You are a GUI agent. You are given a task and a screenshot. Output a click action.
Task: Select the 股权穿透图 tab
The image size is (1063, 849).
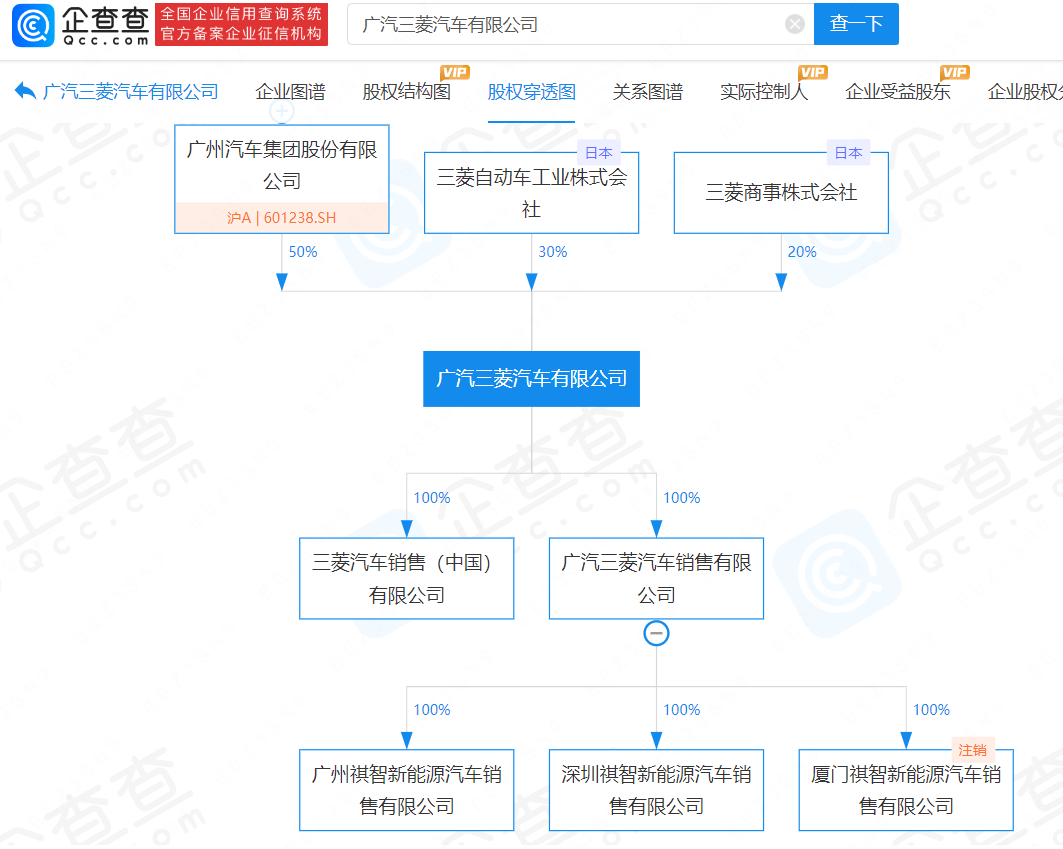pos(532,92)
